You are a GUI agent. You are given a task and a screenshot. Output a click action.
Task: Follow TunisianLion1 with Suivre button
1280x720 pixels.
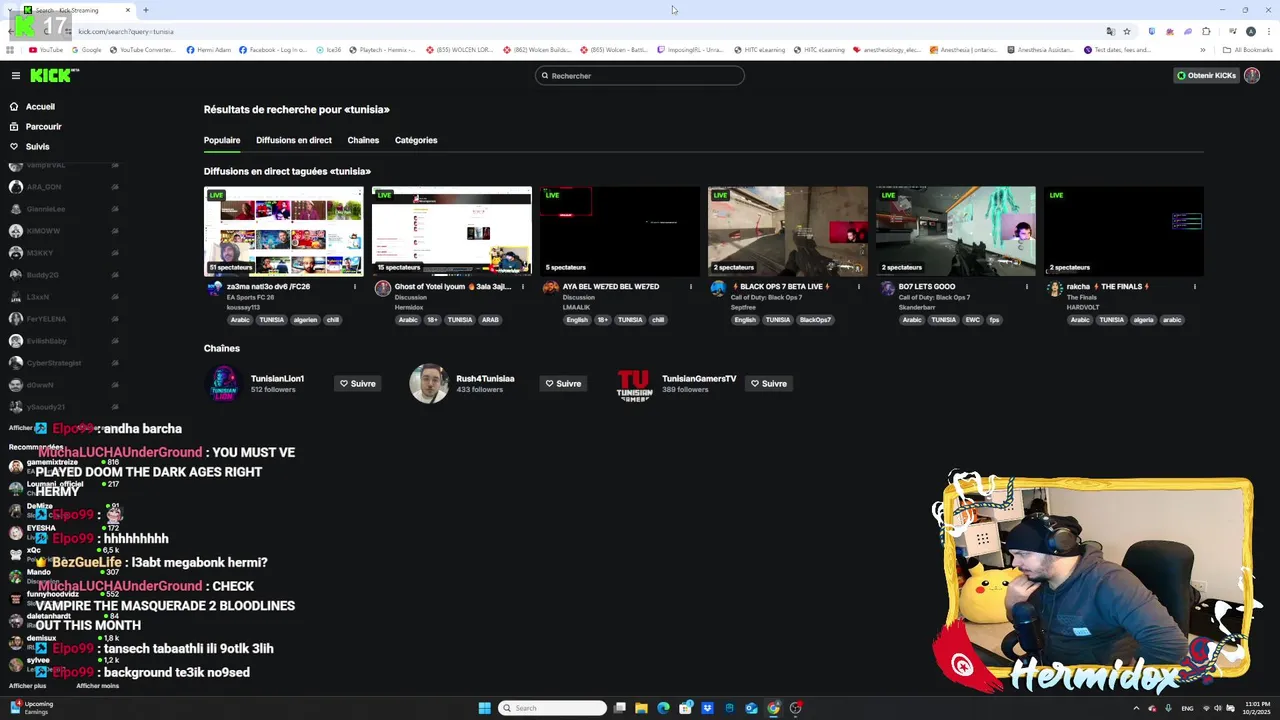pyautogui.click(x=358, y=384)
